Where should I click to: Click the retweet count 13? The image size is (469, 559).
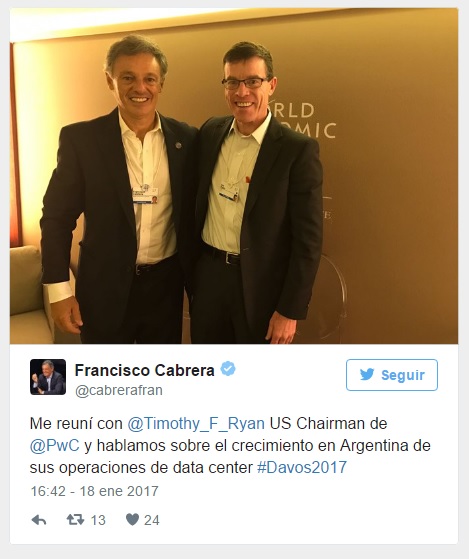[98, 520]
